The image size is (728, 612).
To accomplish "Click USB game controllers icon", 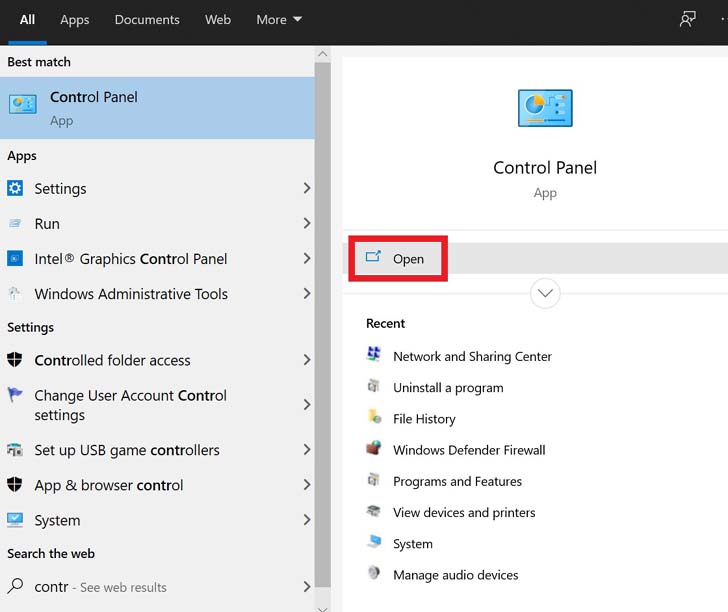I will coord(15,449).
